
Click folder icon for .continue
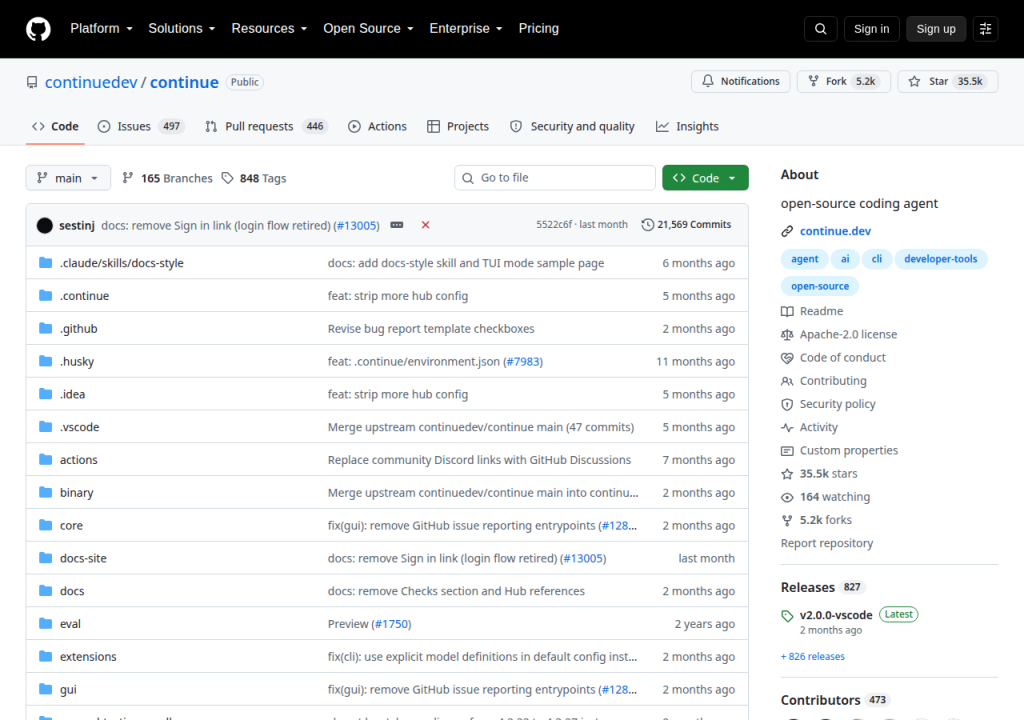pyautogui.click(x=45, y=295)
